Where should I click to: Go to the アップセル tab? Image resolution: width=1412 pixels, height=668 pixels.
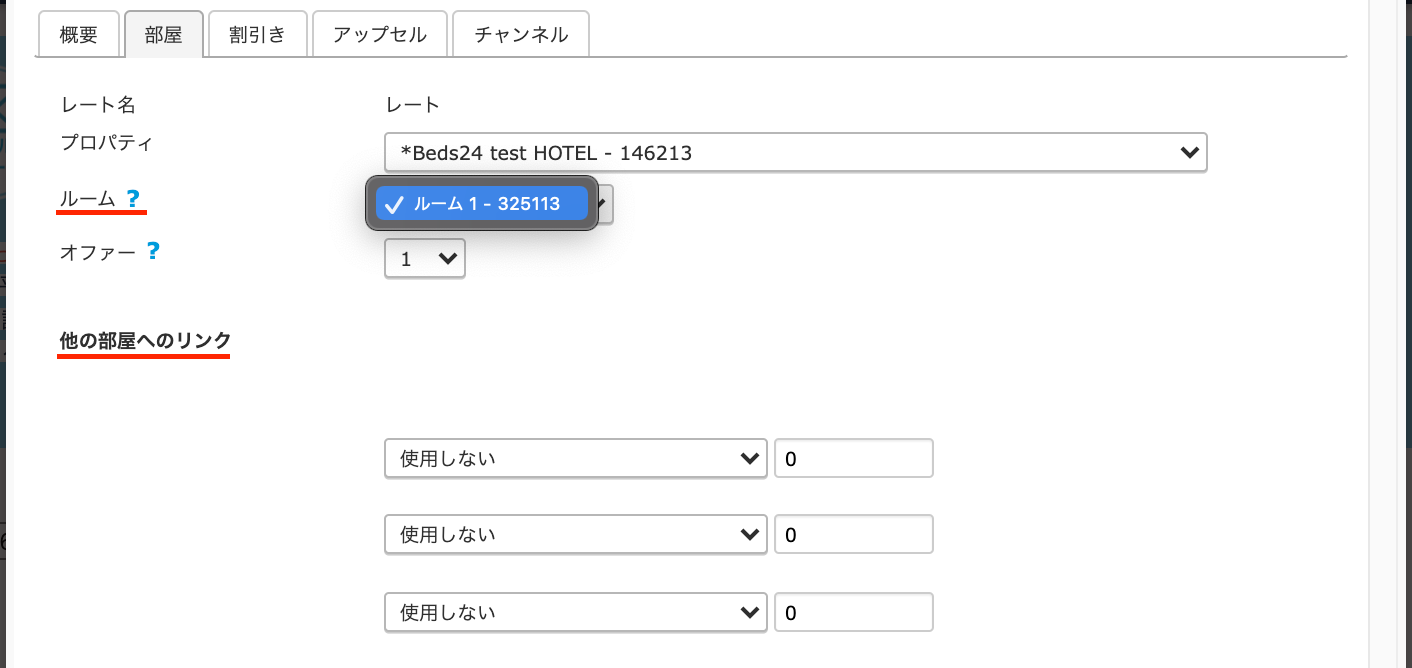(x=380, y=35)
